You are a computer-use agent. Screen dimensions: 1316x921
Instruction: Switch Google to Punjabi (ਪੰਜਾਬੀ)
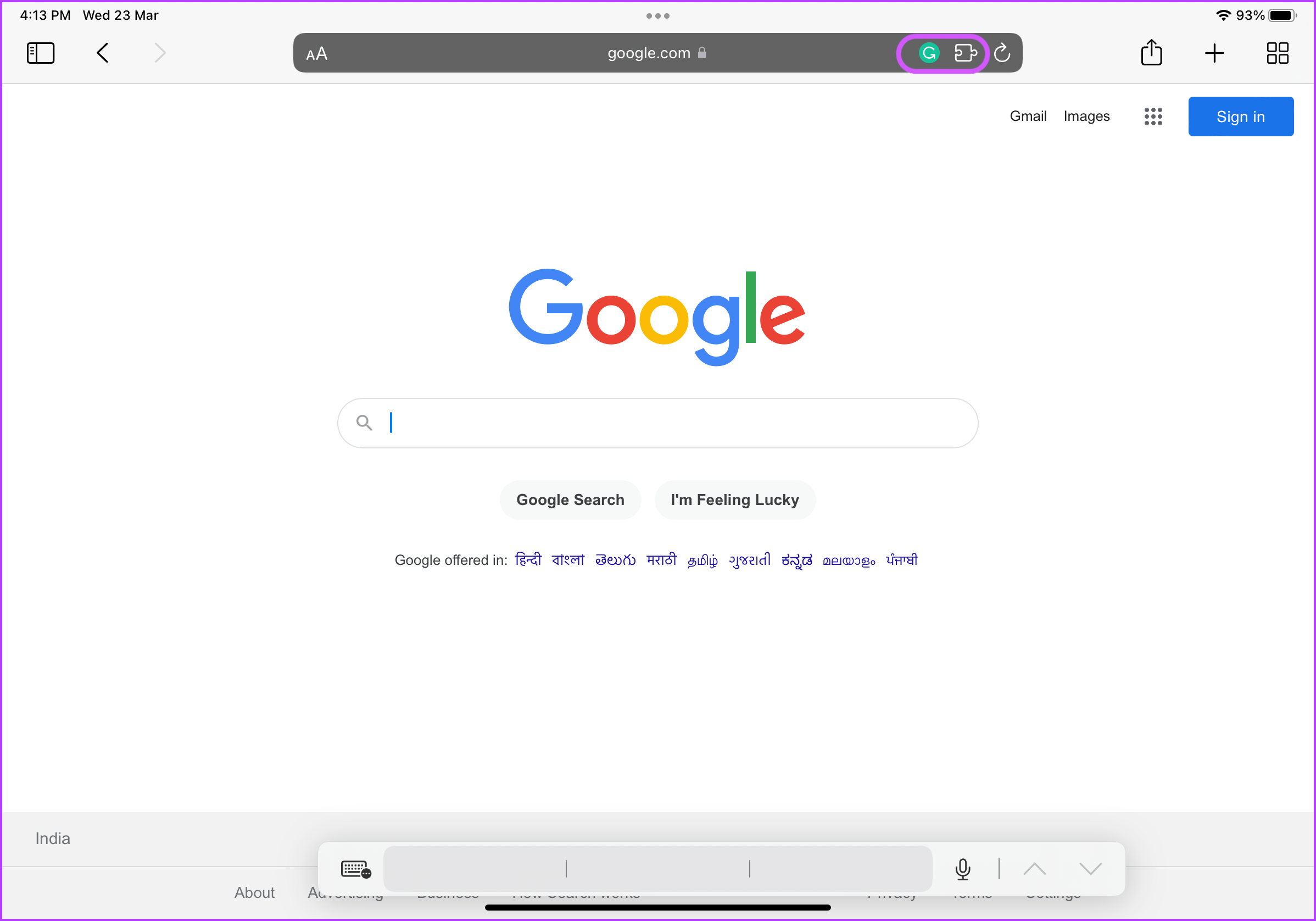[902, 560]
